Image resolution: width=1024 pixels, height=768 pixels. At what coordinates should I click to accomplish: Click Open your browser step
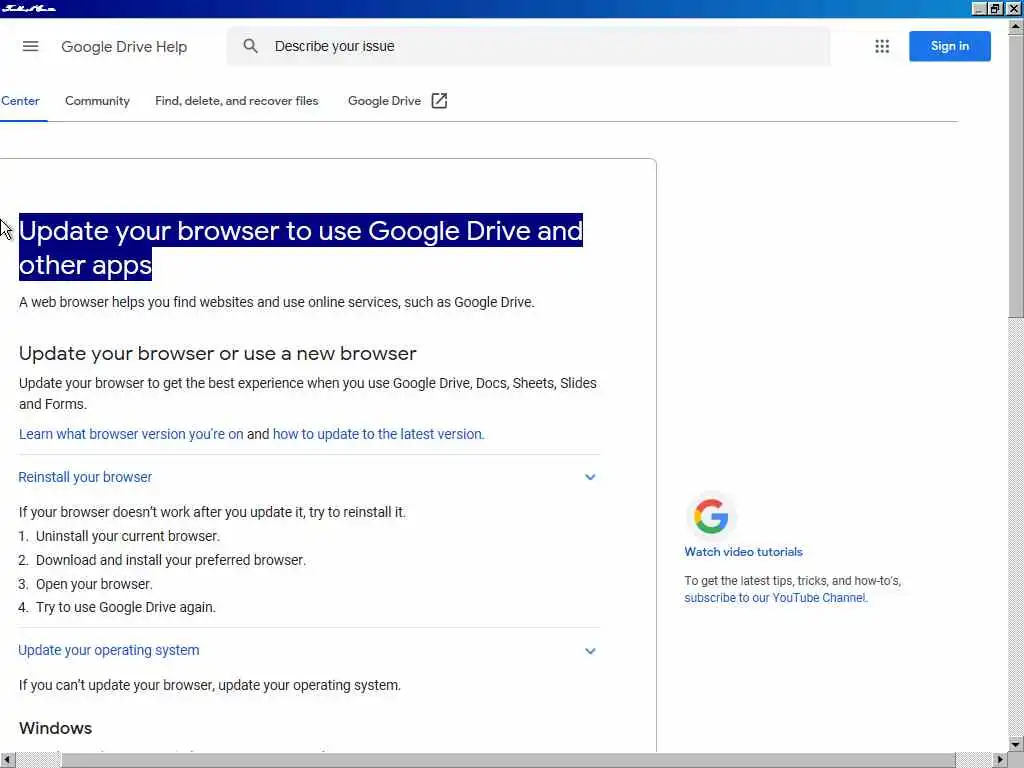pos(93,584)
